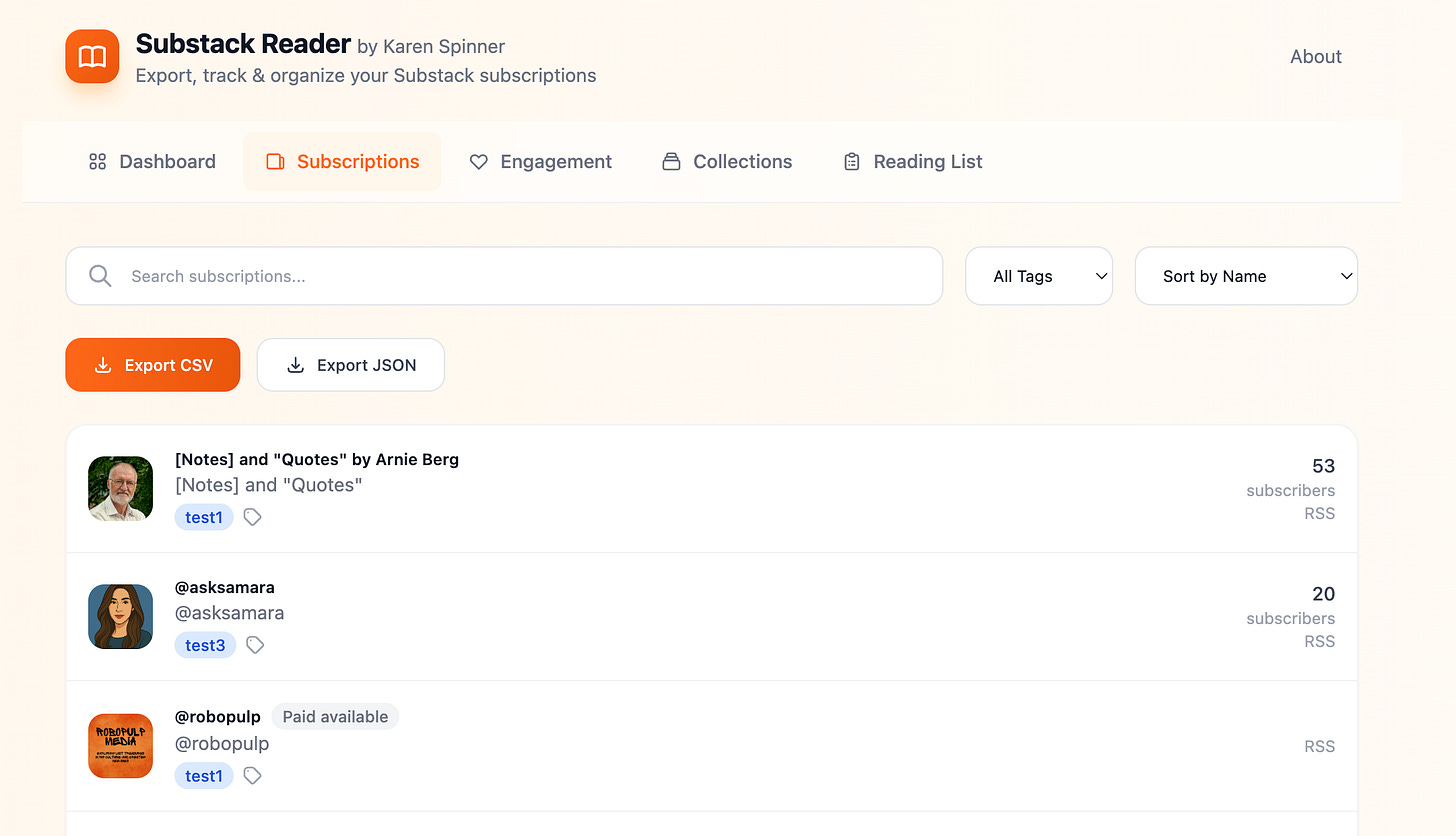Click the bold @robopulp title
Image resolution: width=1456 pixels, height=836 pixels.
[218, 717]
